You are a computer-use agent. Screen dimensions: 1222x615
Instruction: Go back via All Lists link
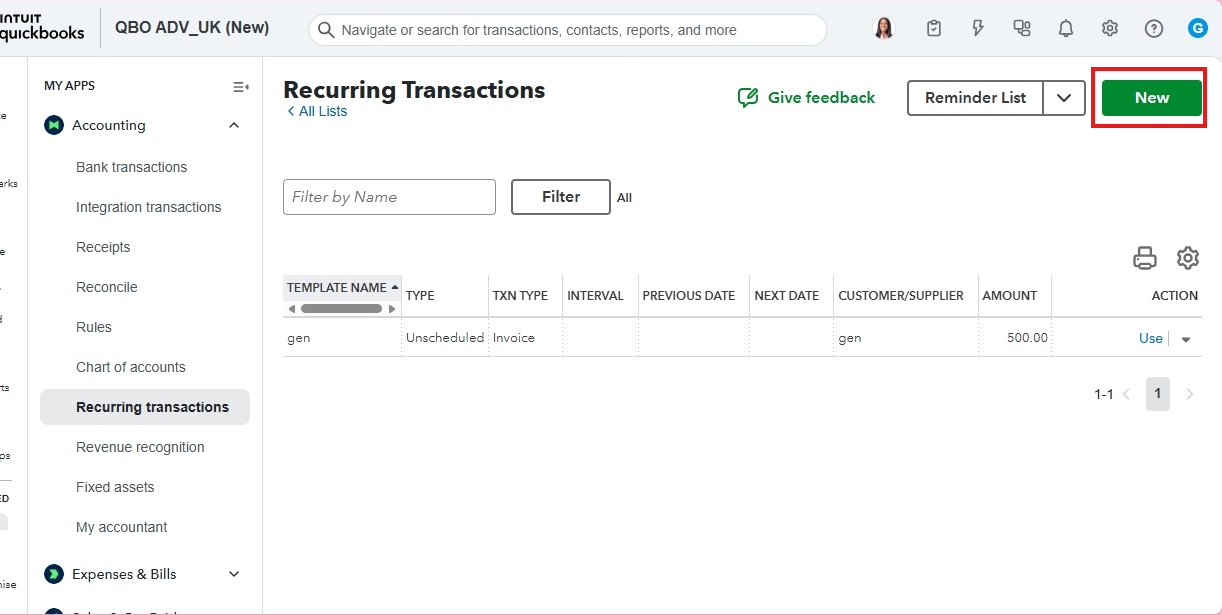[317, 111]
